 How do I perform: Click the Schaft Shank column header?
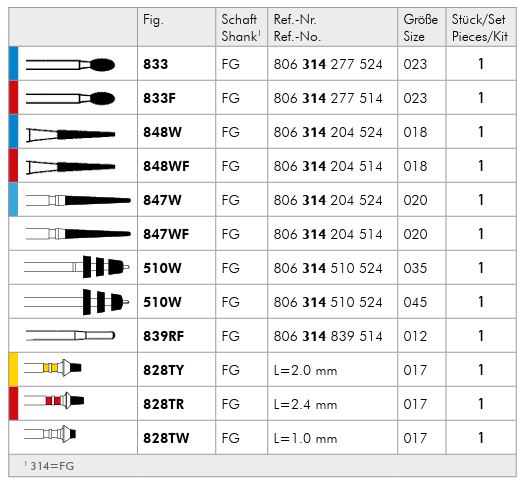[241, 28]
